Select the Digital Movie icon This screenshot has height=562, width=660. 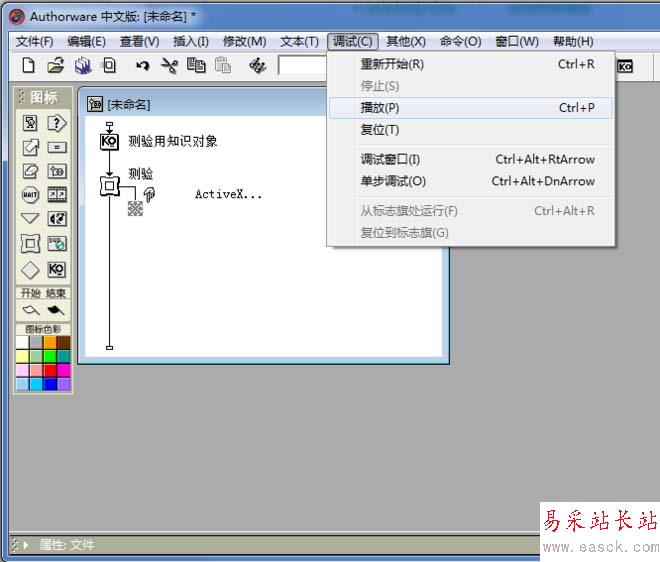coord(57,194)
